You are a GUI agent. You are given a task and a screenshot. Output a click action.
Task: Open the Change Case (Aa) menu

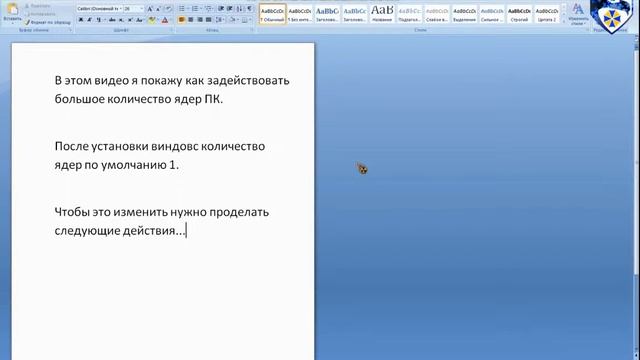(140, 20)
